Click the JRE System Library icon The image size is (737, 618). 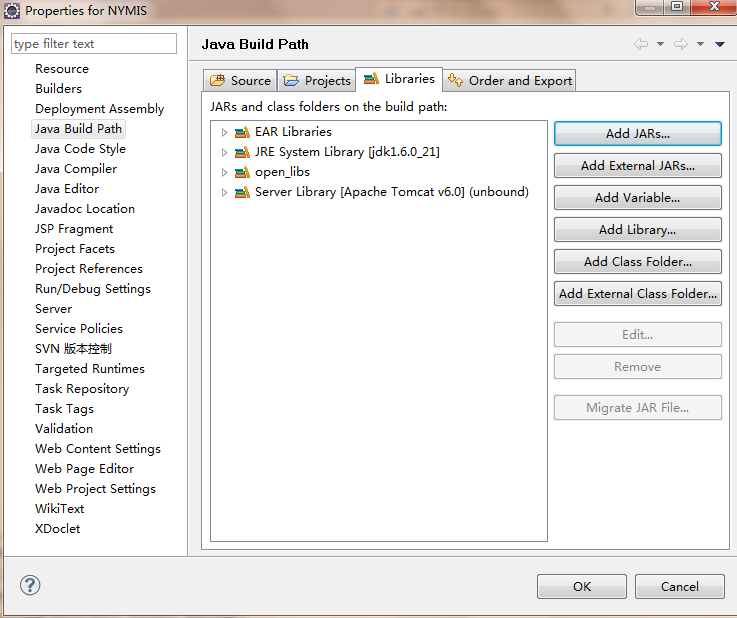[x=242, y=152]
